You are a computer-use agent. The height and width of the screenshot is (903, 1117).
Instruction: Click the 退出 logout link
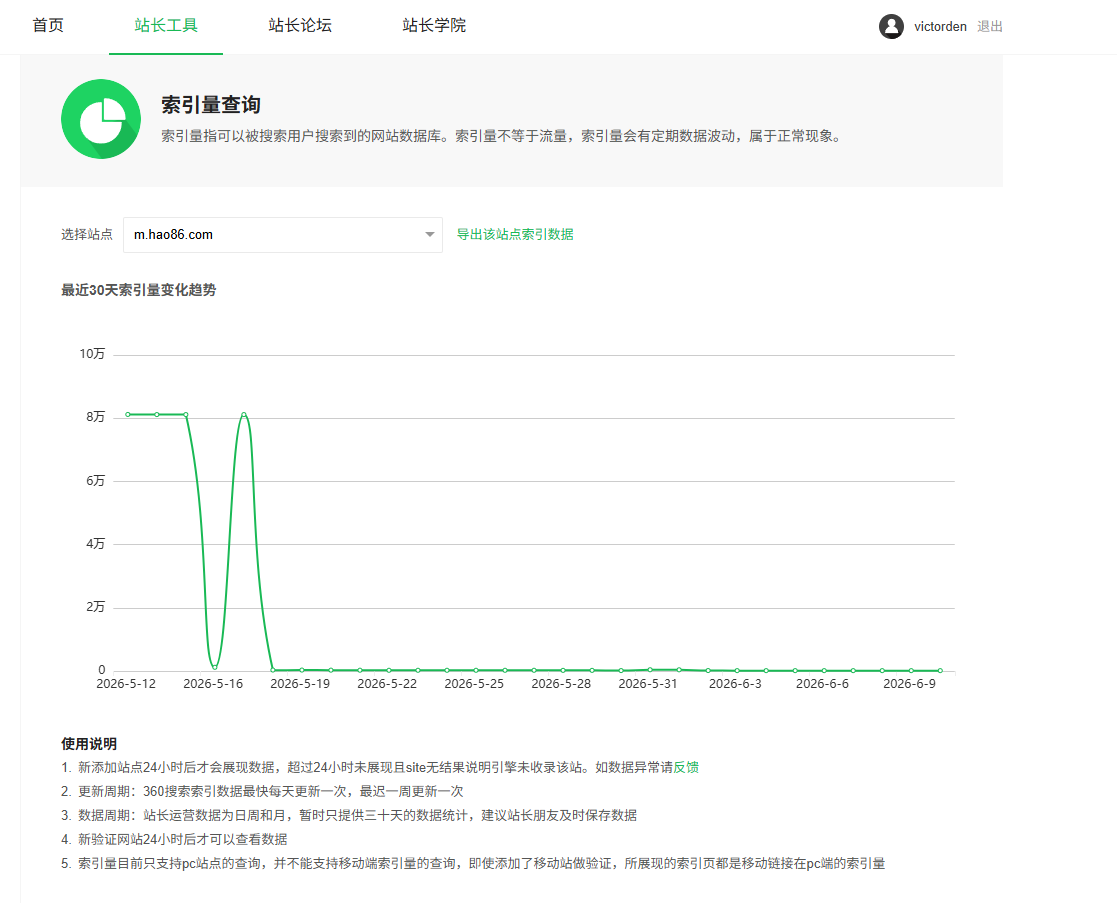tap(989, 26)
